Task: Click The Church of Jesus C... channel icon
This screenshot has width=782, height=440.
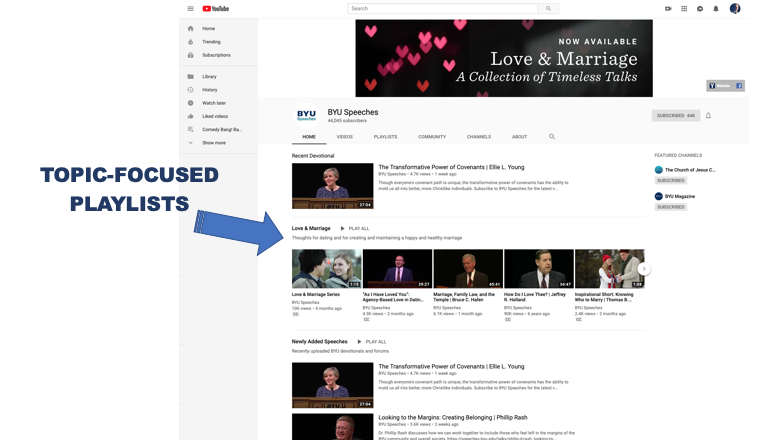Action: pyautogui.click(x=658, y=170)
